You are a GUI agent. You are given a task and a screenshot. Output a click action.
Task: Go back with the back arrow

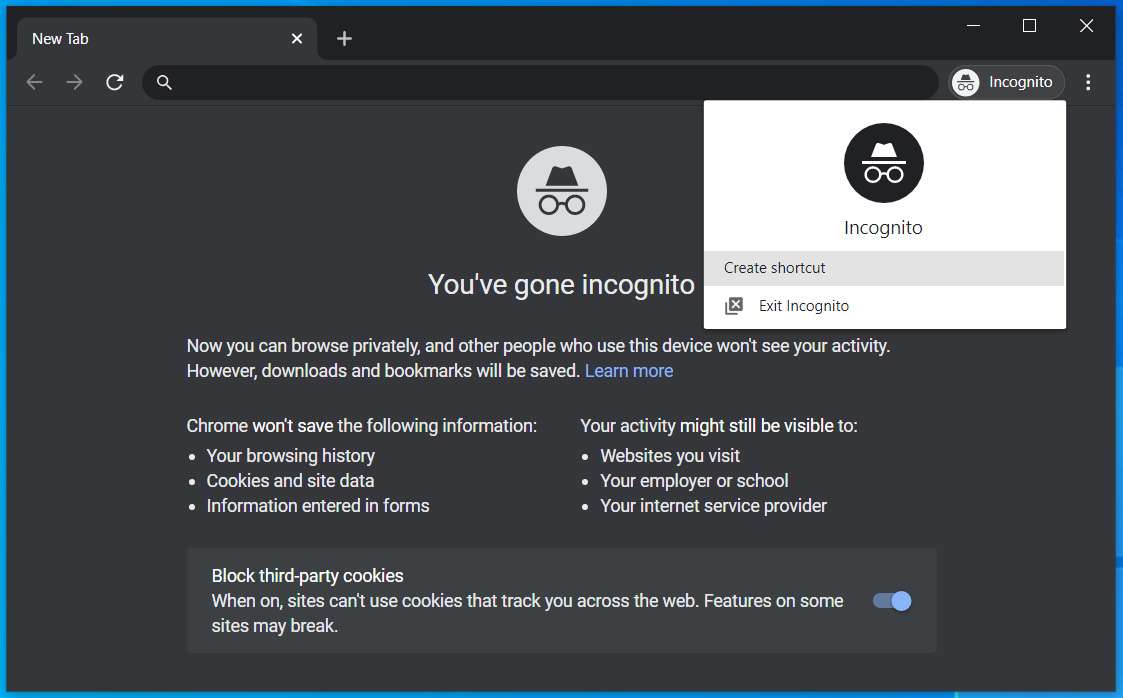click(34, 82)
